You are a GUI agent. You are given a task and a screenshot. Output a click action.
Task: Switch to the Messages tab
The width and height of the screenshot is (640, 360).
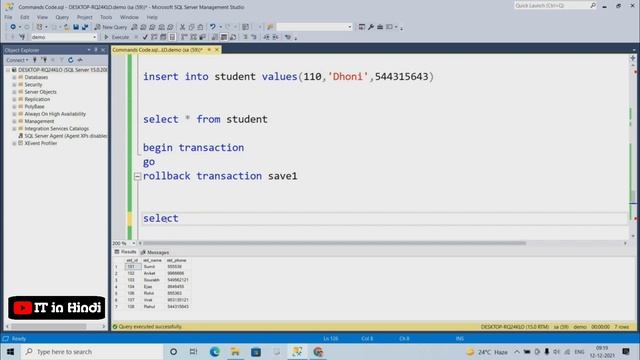(155, 252)
